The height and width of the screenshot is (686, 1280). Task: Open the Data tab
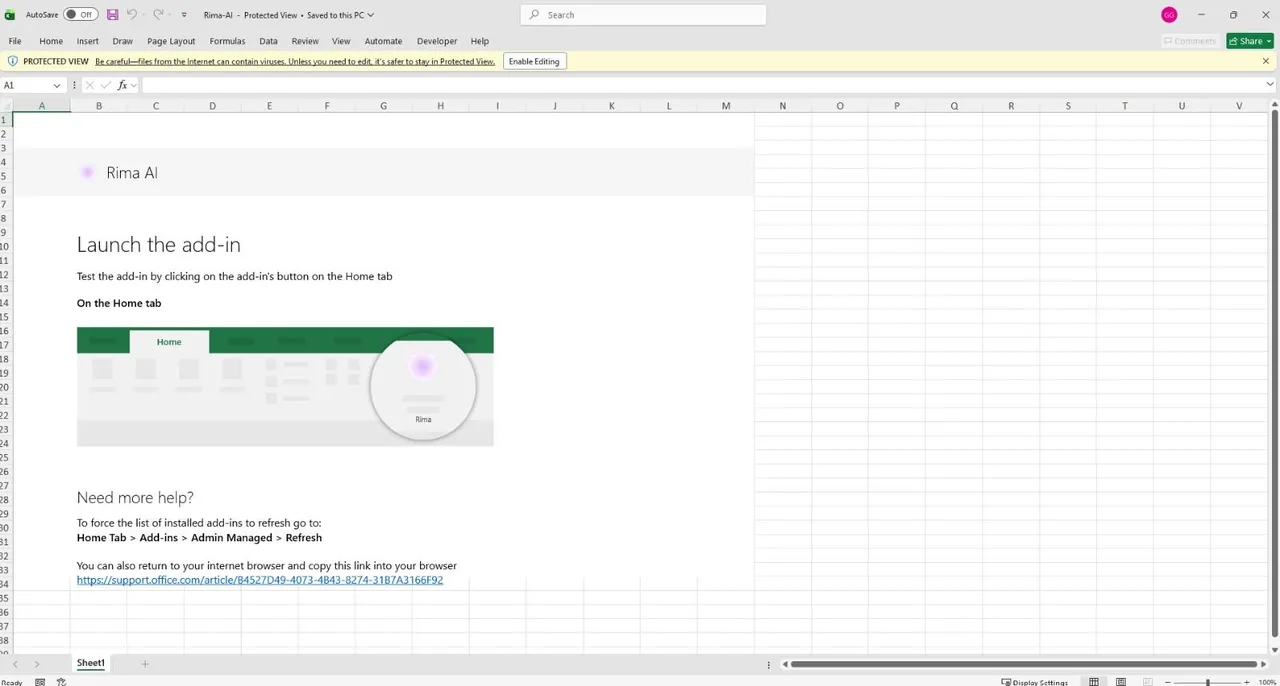coord(268,41)
